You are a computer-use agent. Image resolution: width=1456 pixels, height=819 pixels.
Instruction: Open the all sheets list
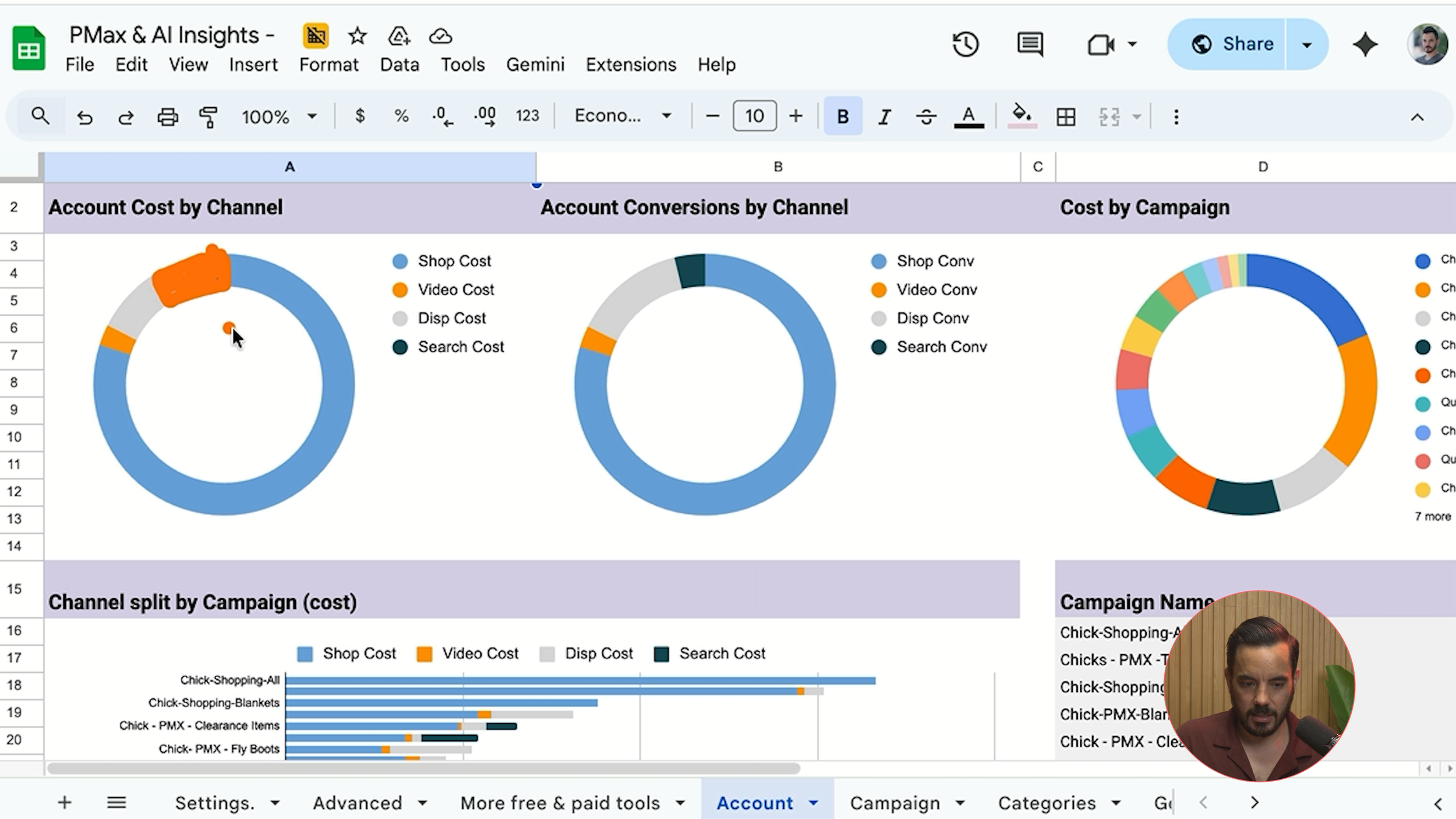(x=116, y=803)
